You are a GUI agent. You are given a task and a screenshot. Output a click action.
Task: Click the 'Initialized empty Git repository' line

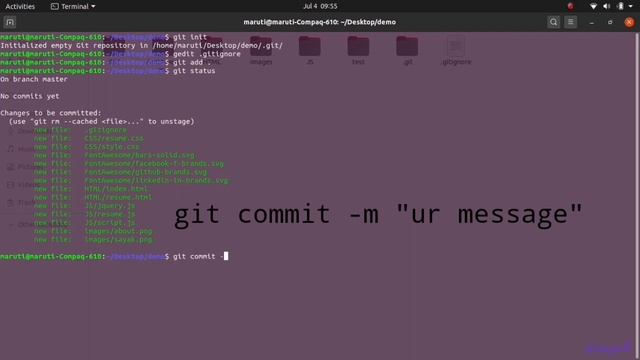click(141, 45)
